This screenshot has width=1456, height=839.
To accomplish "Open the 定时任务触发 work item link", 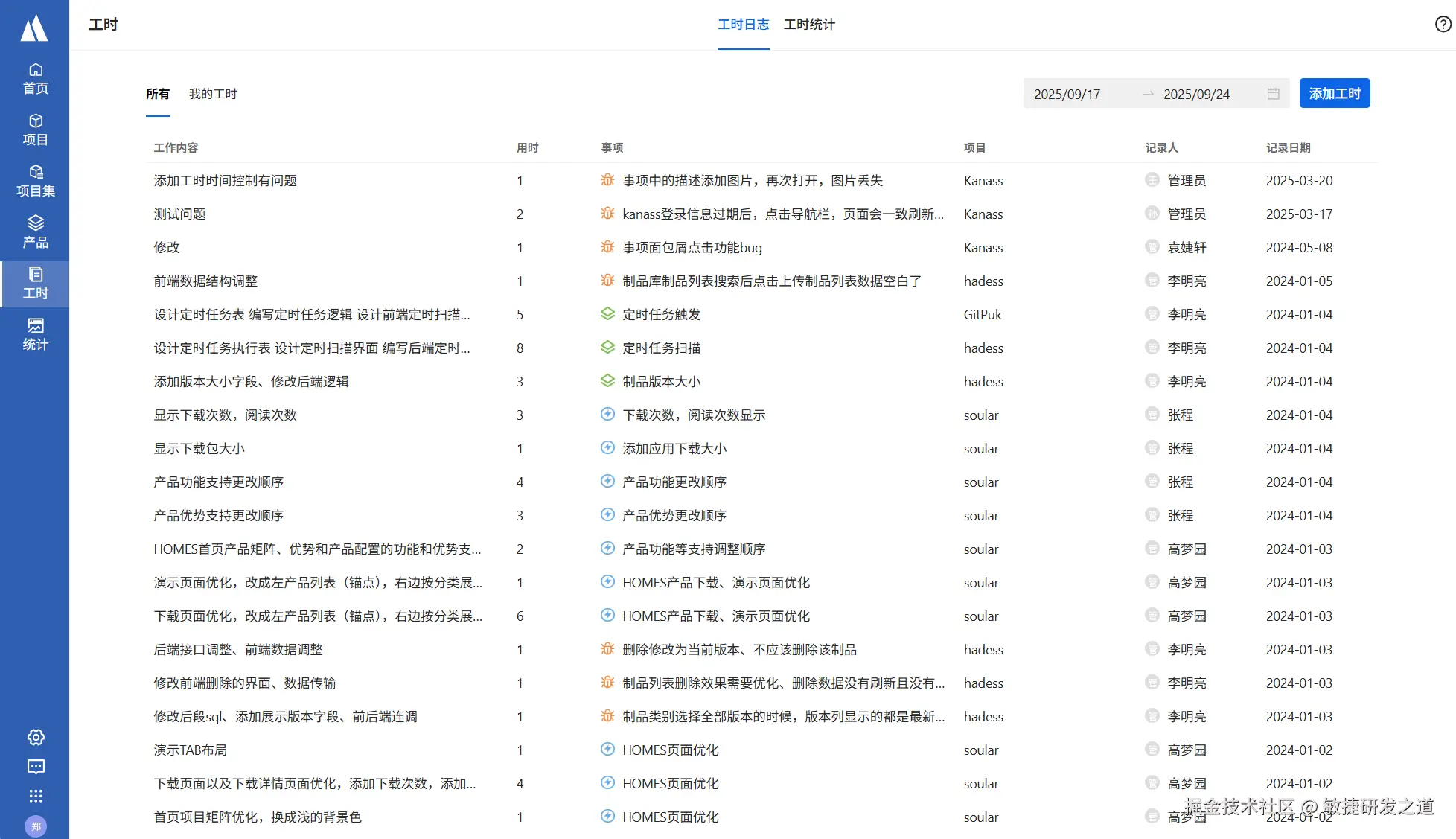I will pyautogui.click(x=661, y=314).
